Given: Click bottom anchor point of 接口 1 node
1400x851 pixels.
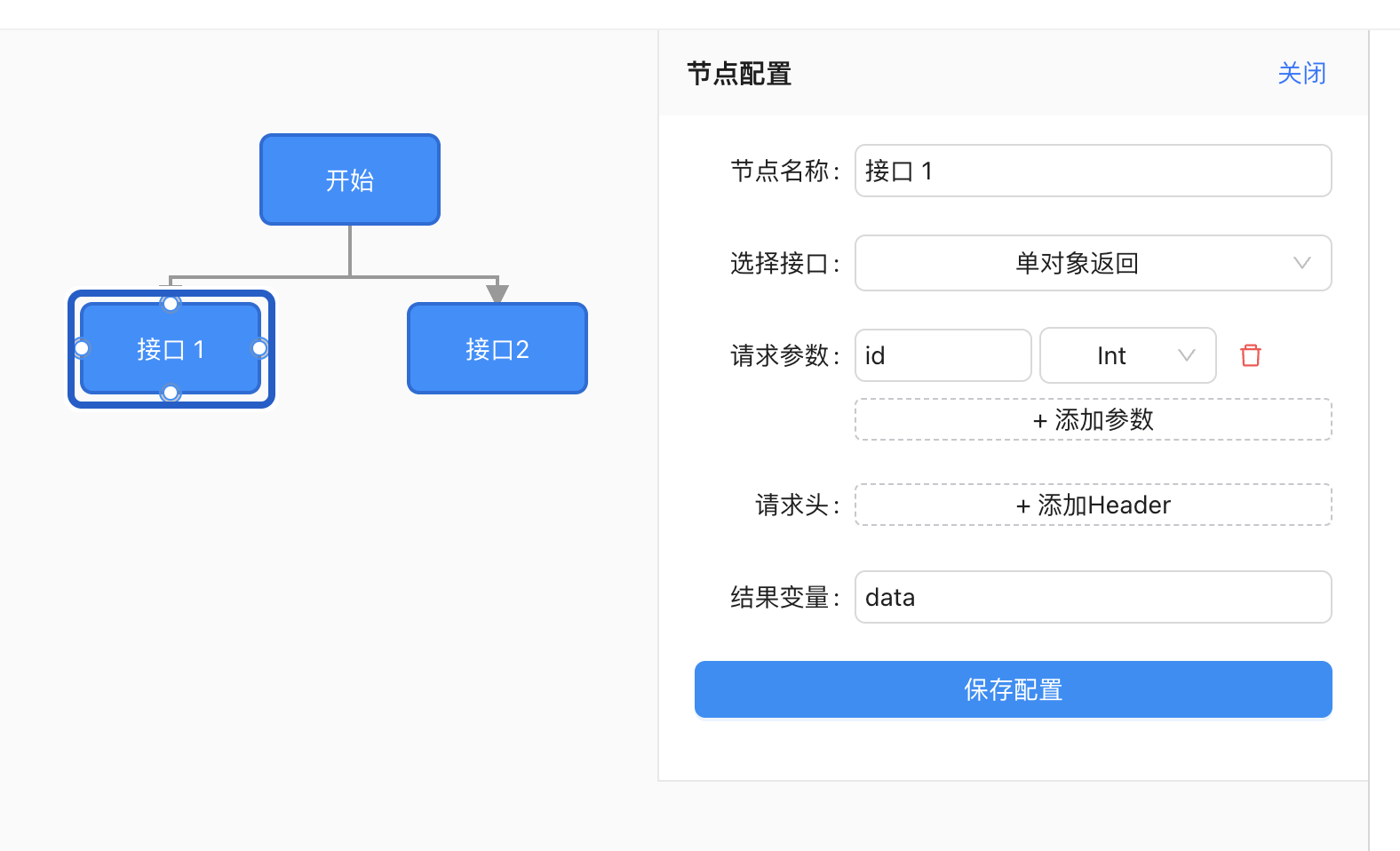Looking at the screenshot, I should coord(171,393).
